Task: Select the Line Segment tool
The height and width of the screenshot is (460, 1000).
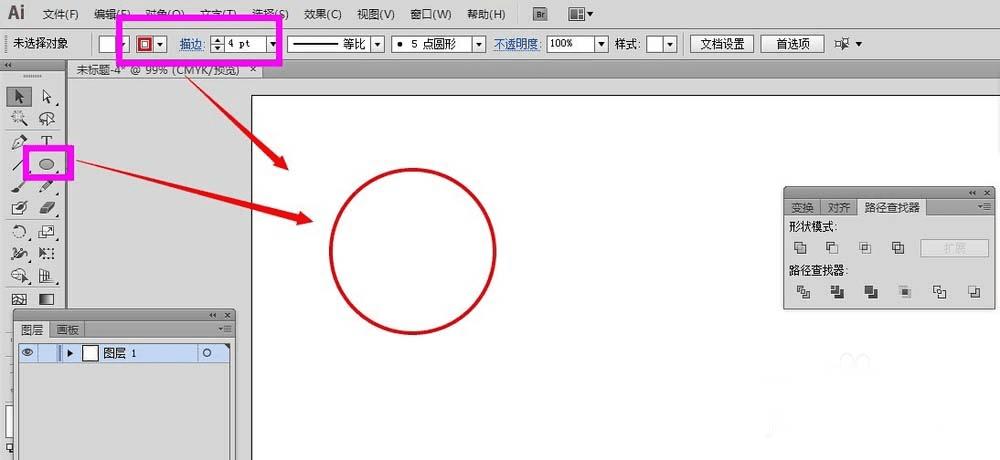Action: click(x=18, y=165)
